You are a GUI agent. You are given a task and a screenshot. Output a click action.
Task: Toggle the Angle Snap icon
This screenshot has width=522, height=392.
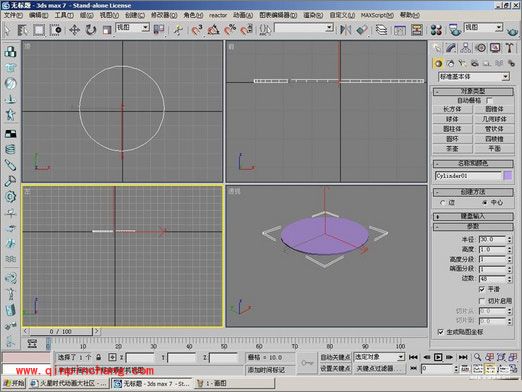point(213,30)
